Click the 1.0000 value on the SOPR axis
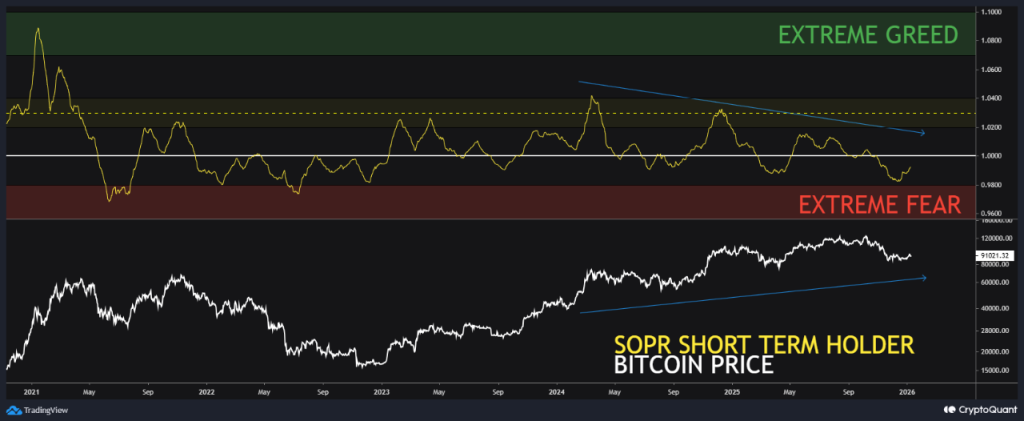This screenshot has height=421, width=1024. point(990,156)
